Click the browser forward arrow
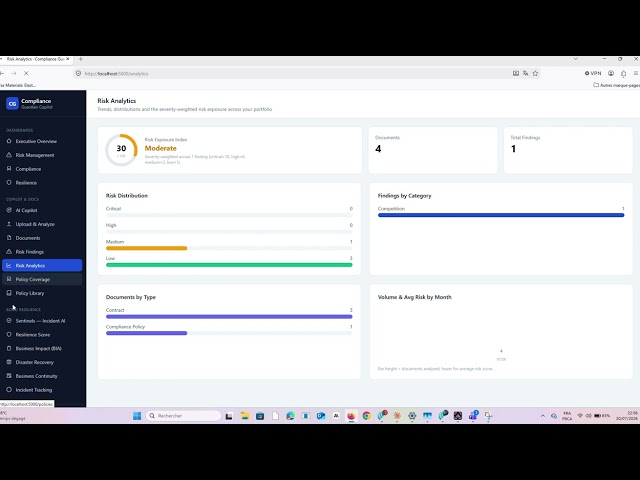Screen dimensions: 640x480 click(14, 73)
